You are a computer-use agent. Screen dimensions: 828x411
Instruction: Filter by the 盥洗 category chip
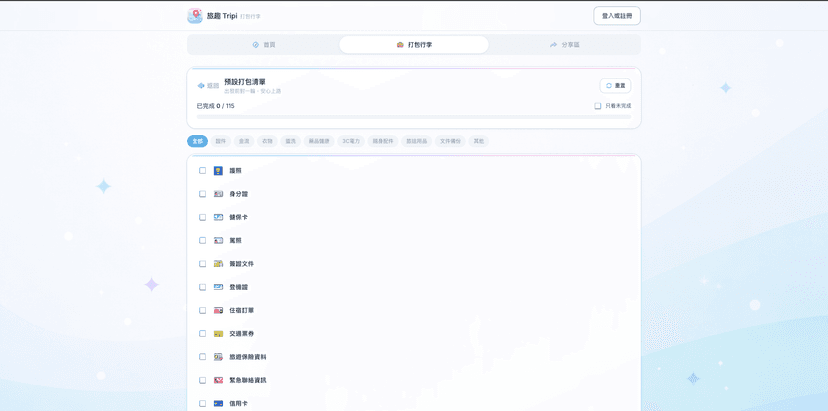(290, 141)
